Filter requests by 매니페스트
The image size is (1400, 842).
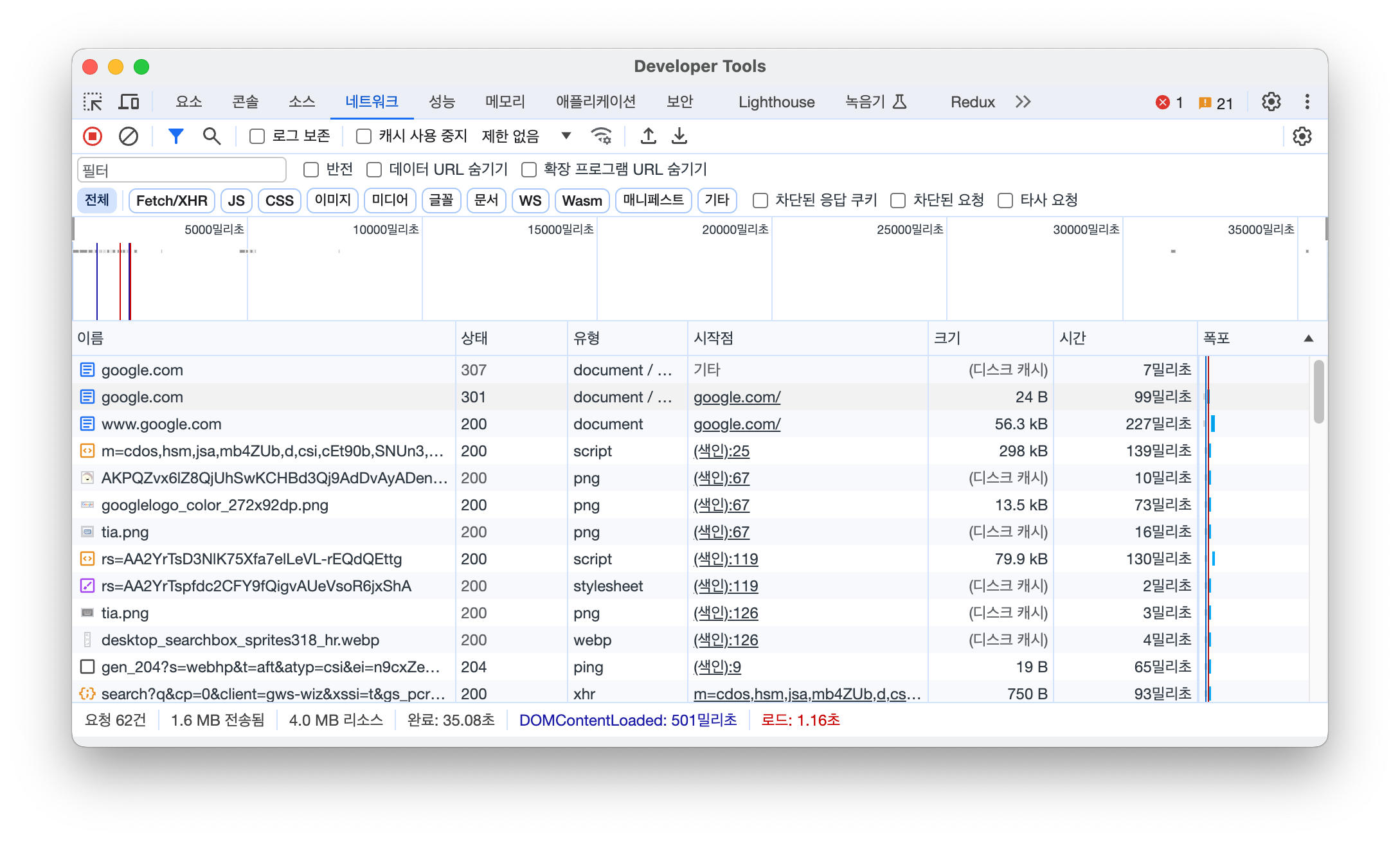[653, 201]
